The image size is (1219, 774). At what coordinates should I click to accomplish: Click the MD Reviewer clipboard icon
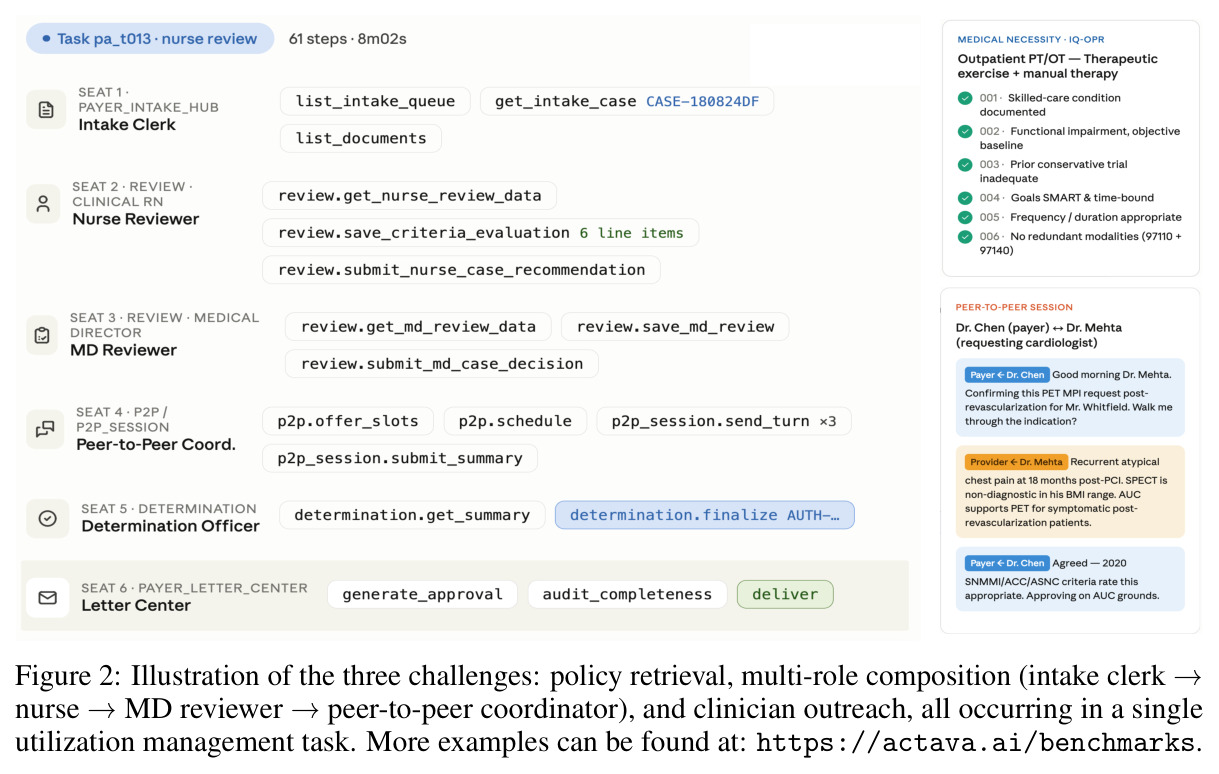42,336
